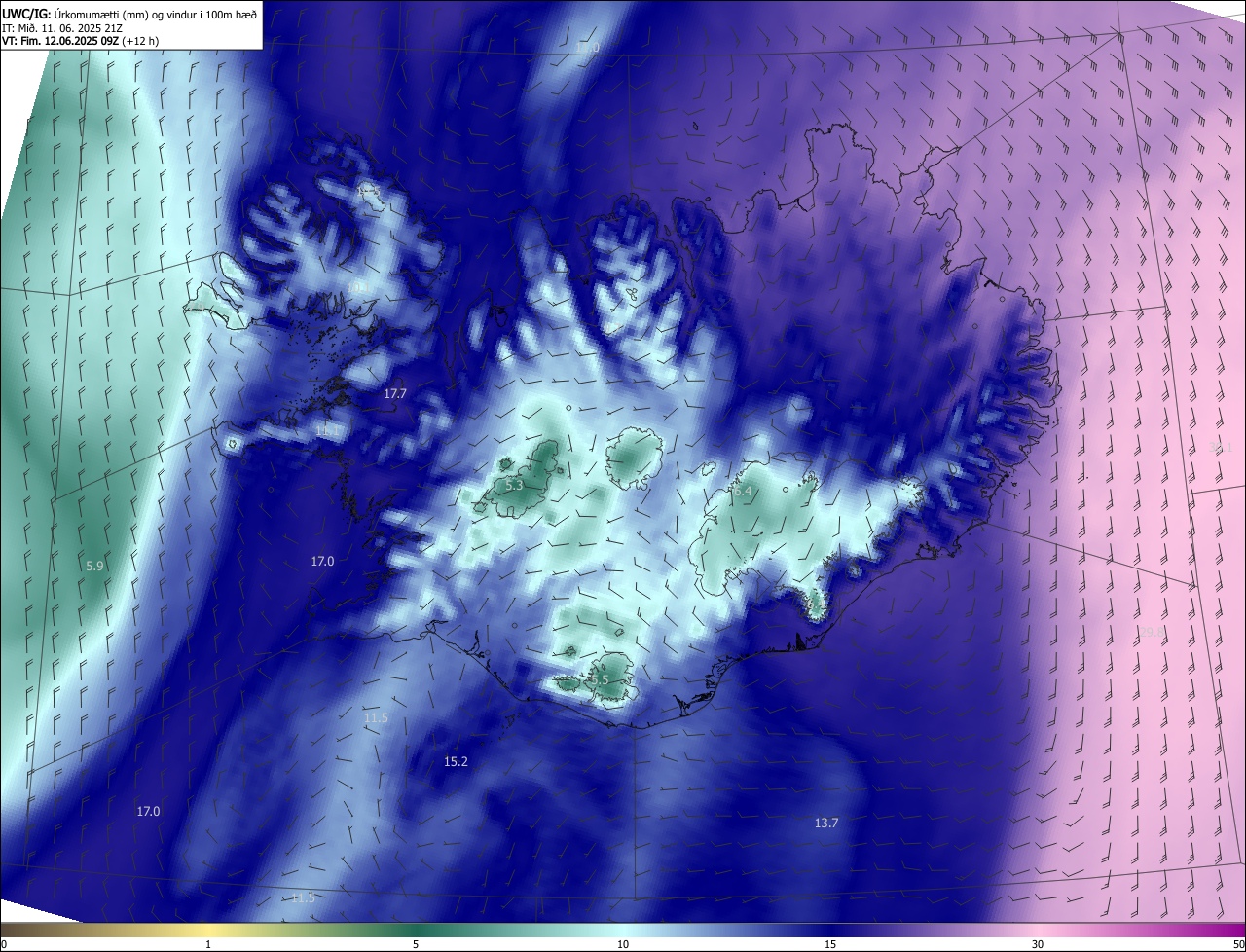Click the 5.5 value on the southern glacier

tap(599, 679)
